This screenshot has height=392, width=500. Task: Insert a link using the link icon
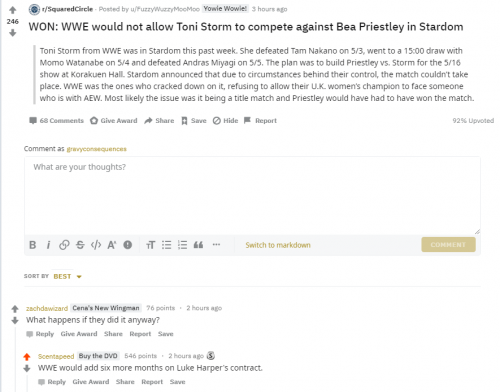[x=64, y=245]
